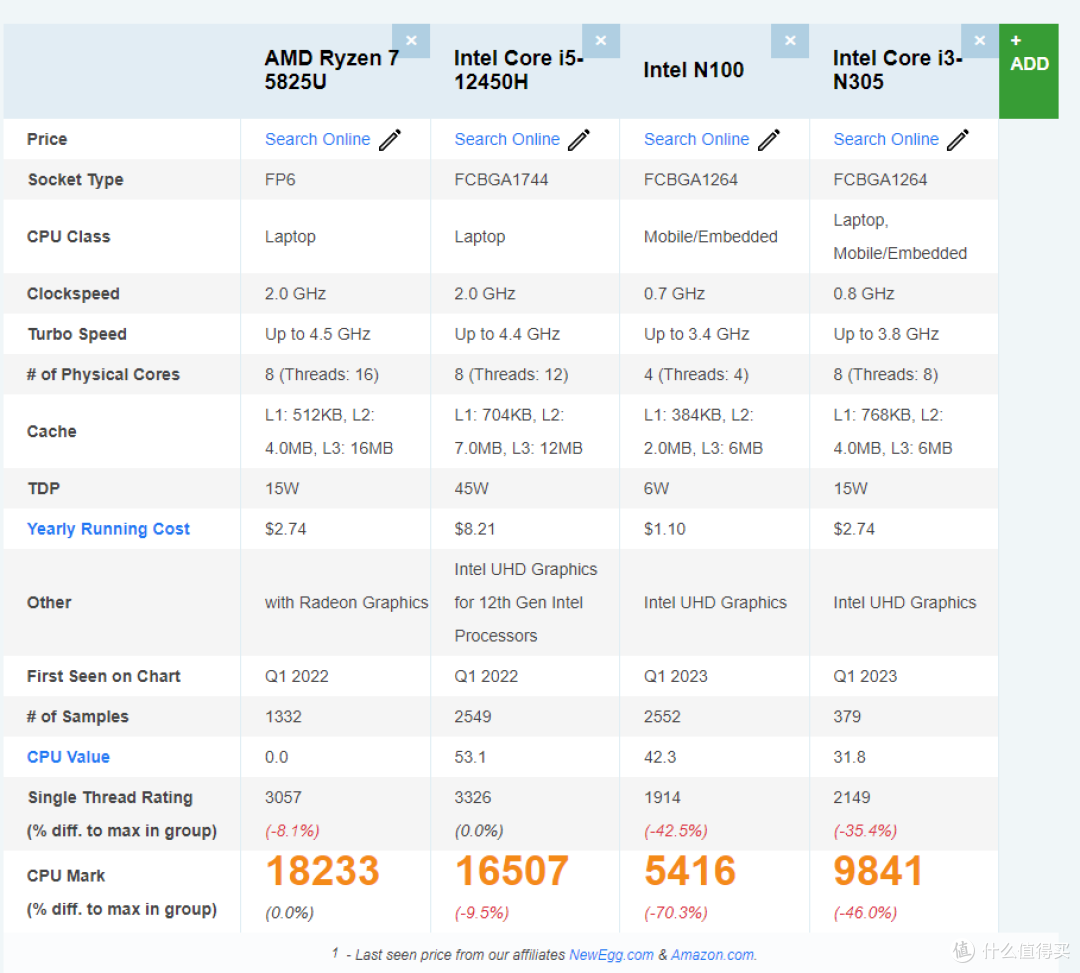Click CPU Mark score 9841

coord(878,870)
